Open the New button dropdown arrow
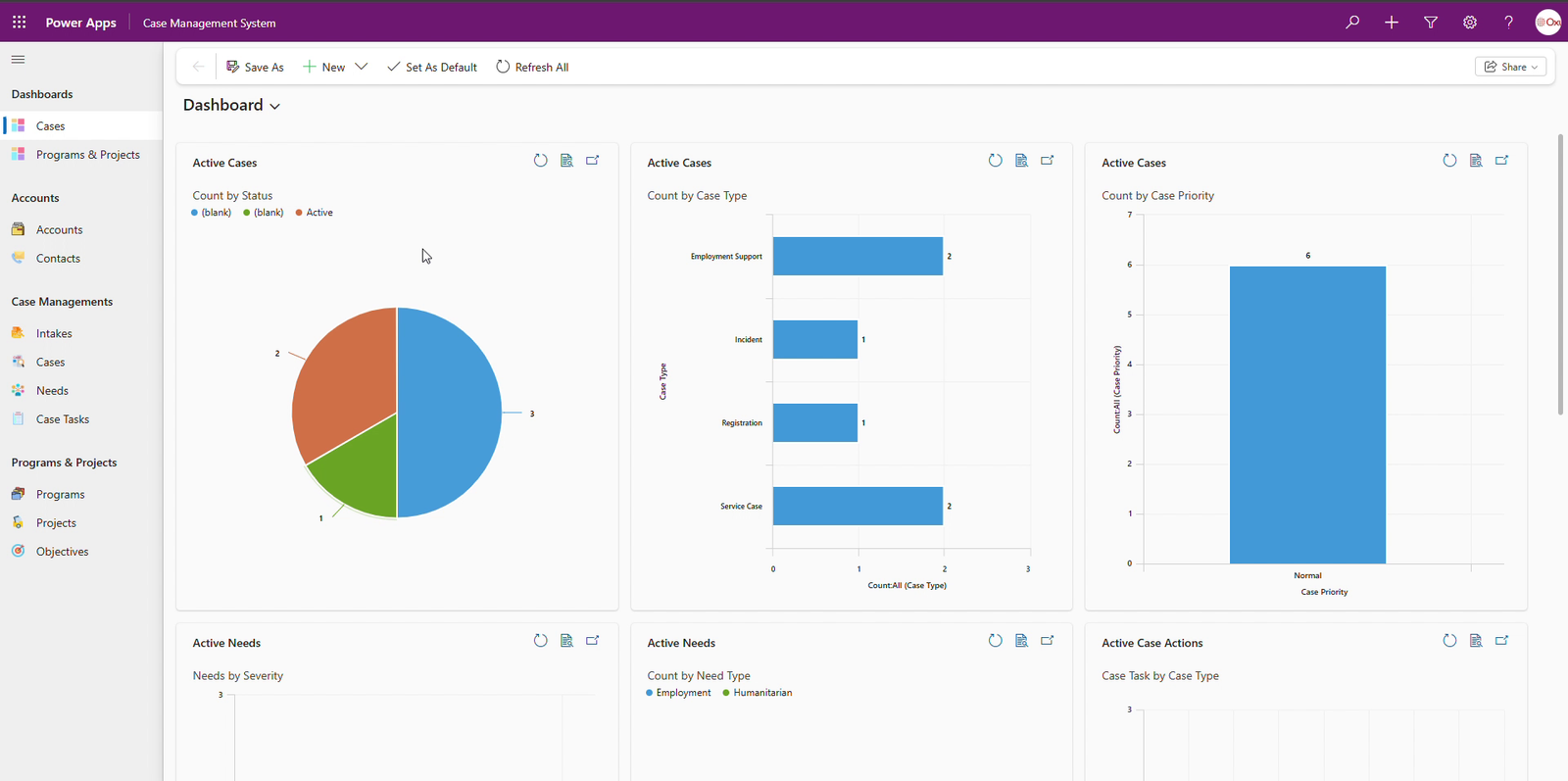This screenshot has height=781, width=1568. click(x=362, y=67)
